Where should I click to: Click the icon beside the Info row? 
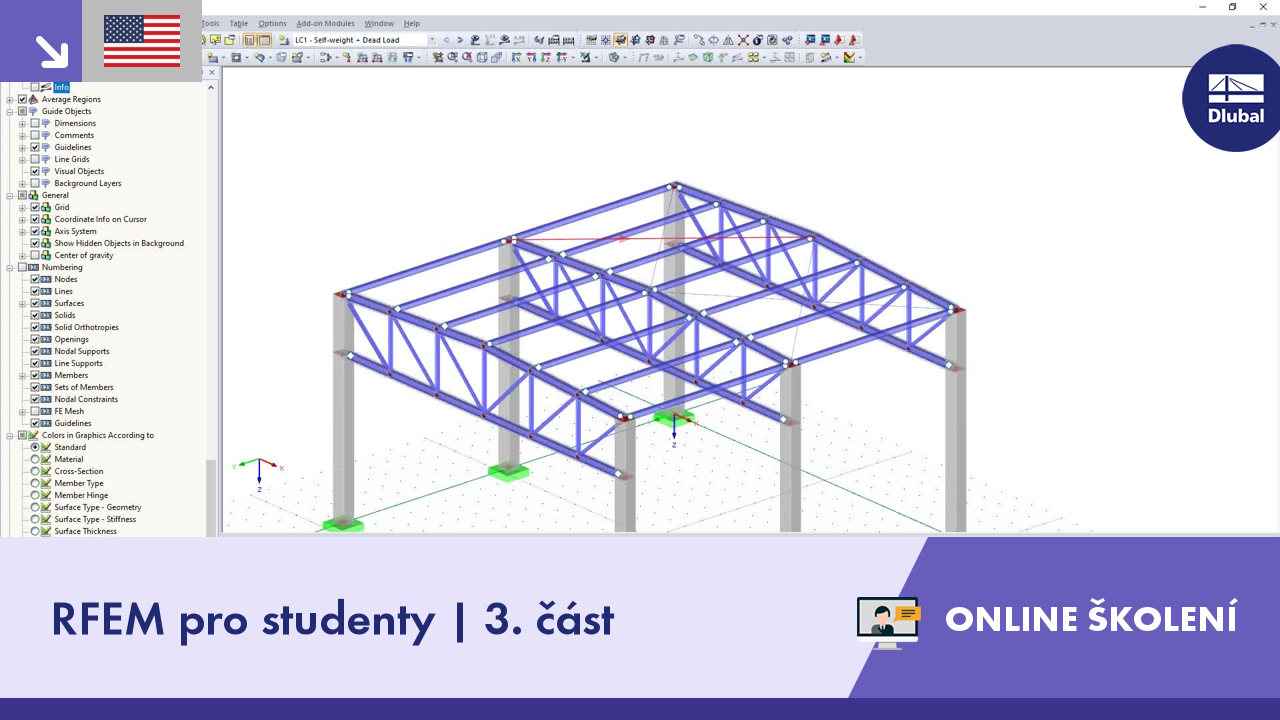pos(46,87)
